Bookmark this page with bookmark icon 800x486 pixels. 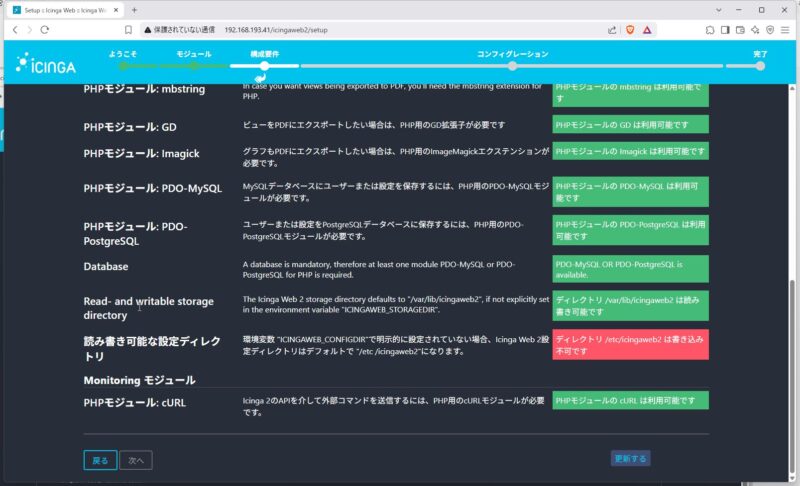pos(128,30)
